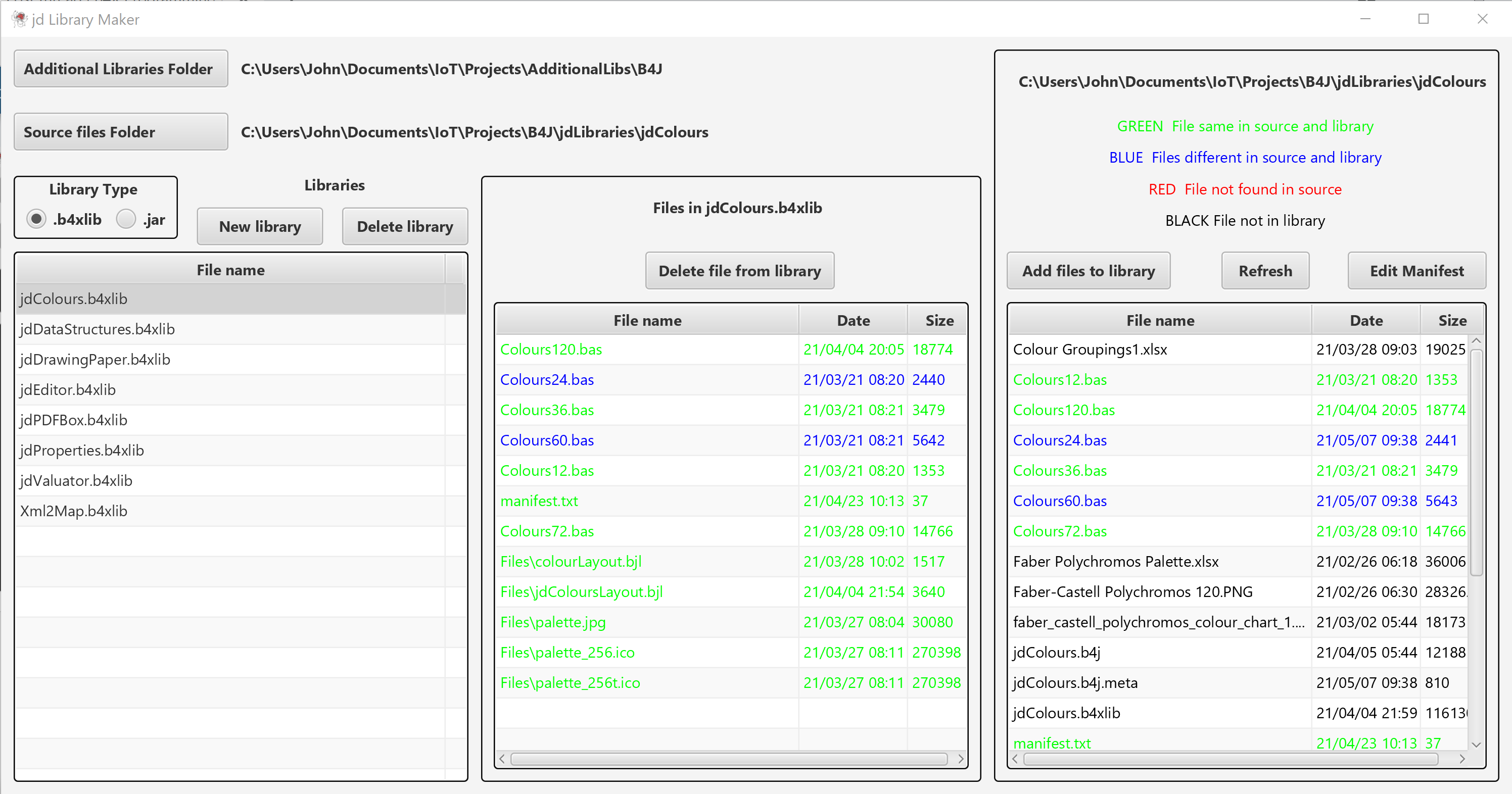
Task: Click right arrow of library files horizontal scrollbar
Action: tap(961, 759)
